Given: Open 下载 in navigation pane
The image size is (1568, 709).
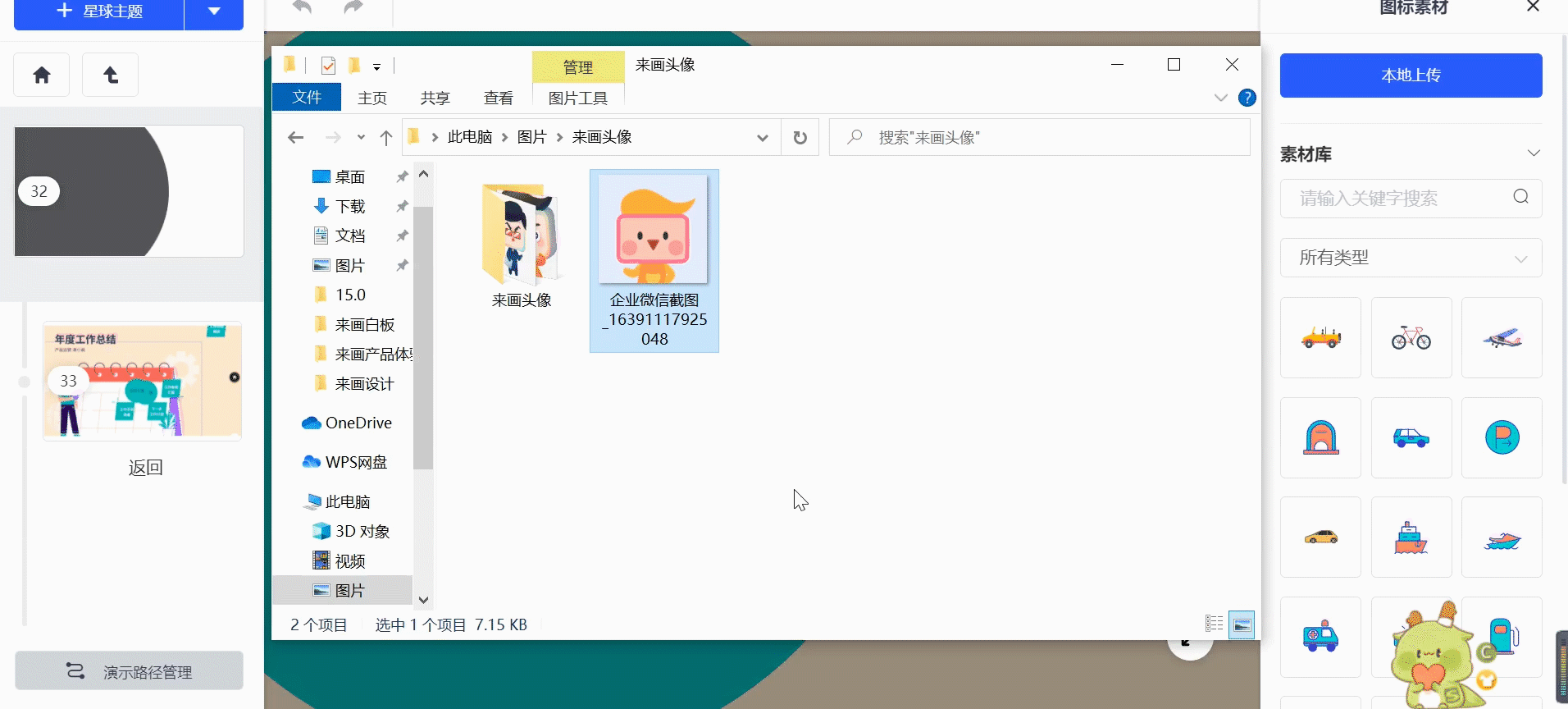Looking at the screenshot, I should pyautogui.click(x=350, y=206).
